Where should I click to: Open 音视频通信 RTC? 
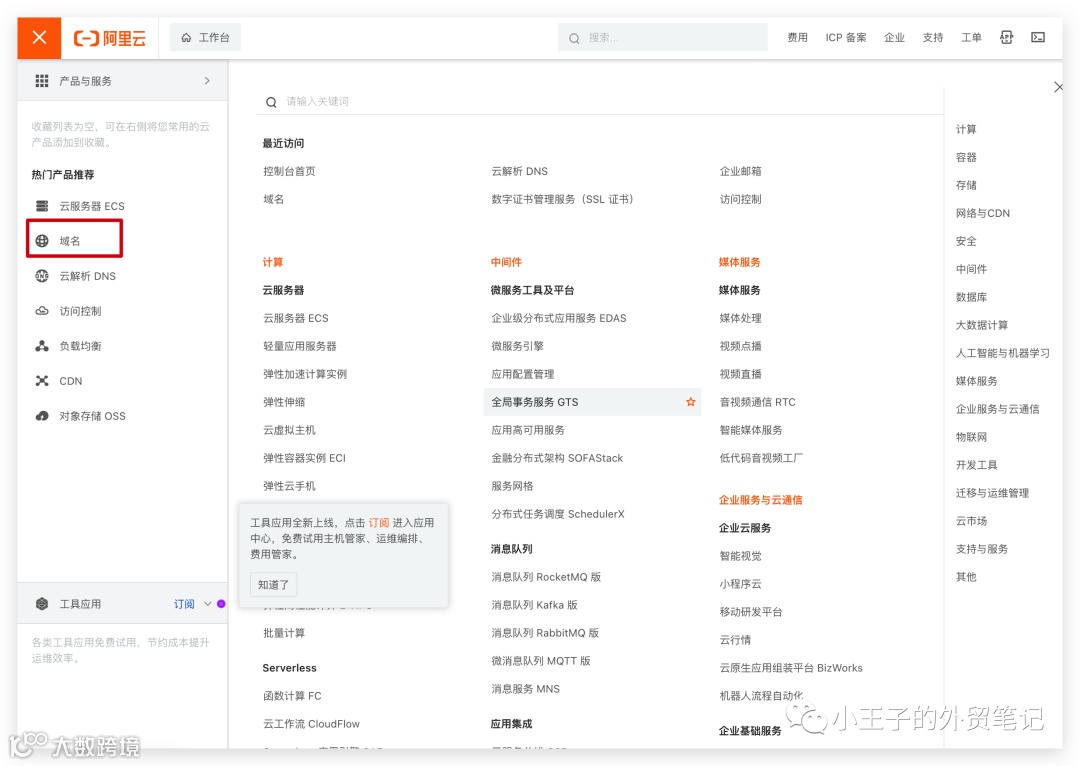click(758, 402)
